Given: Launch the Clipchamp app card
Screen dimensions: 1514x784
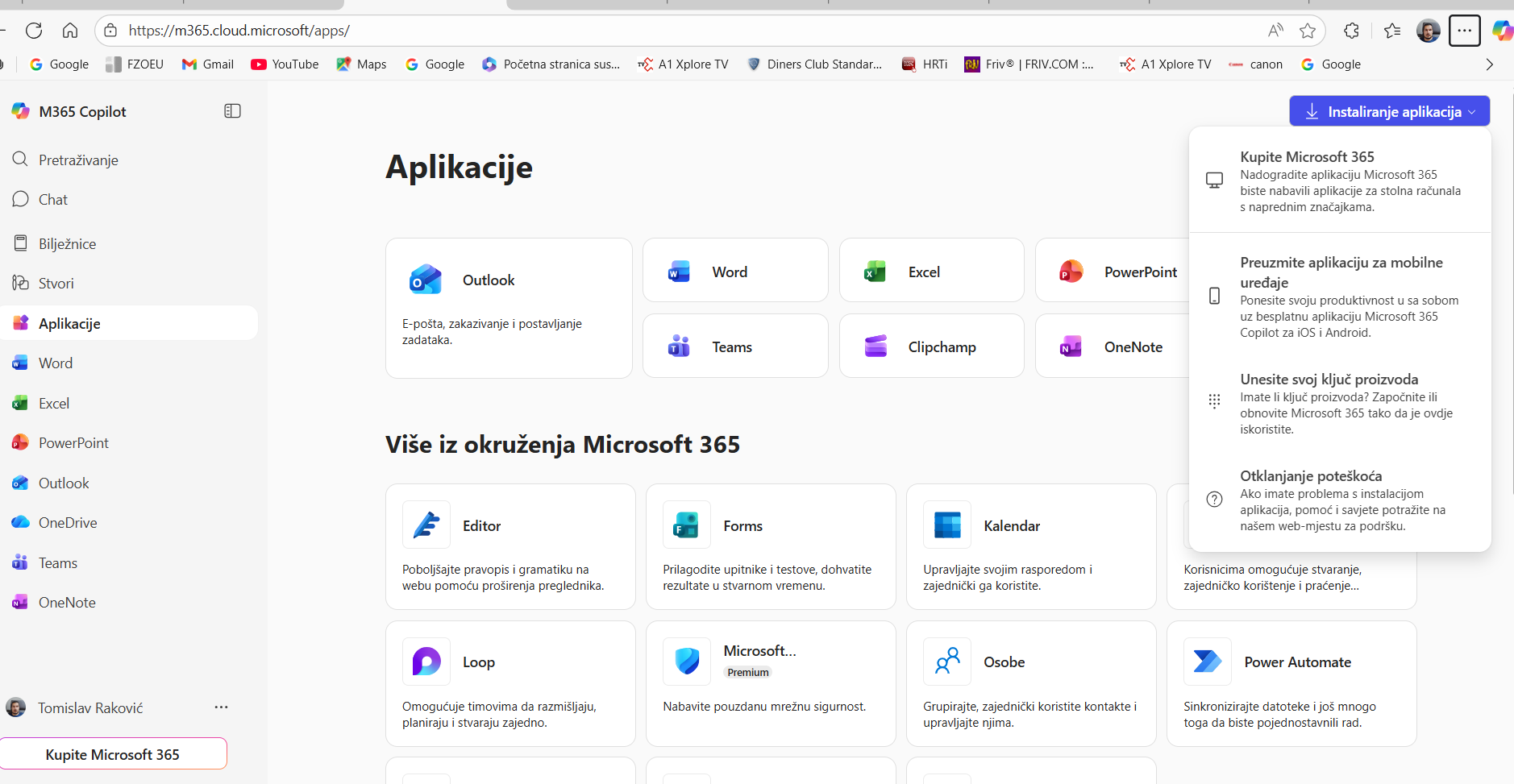Looking at the screenshot, I should click(931, 346).
